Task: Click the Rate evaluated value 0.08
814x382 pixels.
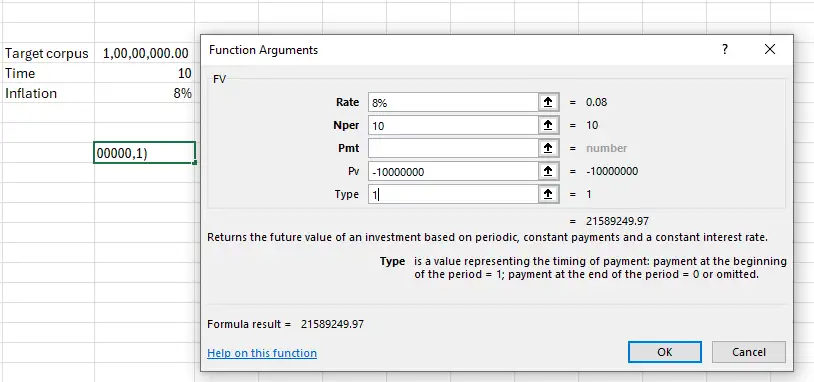Action: (596, 102)
